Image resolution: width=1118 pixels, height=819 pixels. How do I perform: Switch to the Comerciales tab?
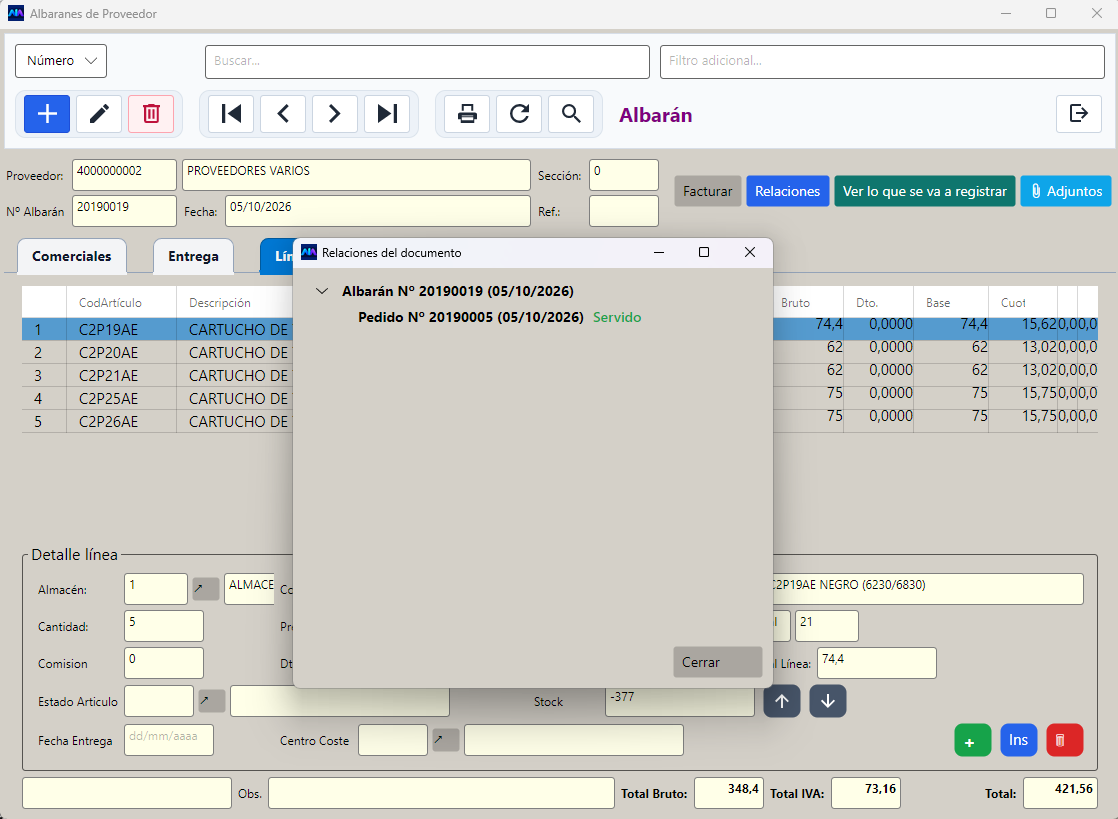(72, 257)
